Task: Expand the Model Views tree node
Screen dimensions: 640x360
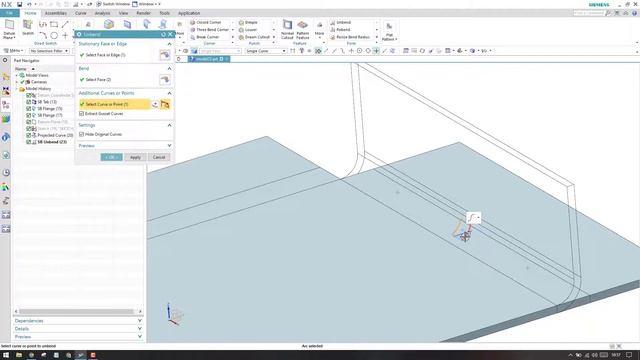Action: pyautogui.click(x=17, y=76)
